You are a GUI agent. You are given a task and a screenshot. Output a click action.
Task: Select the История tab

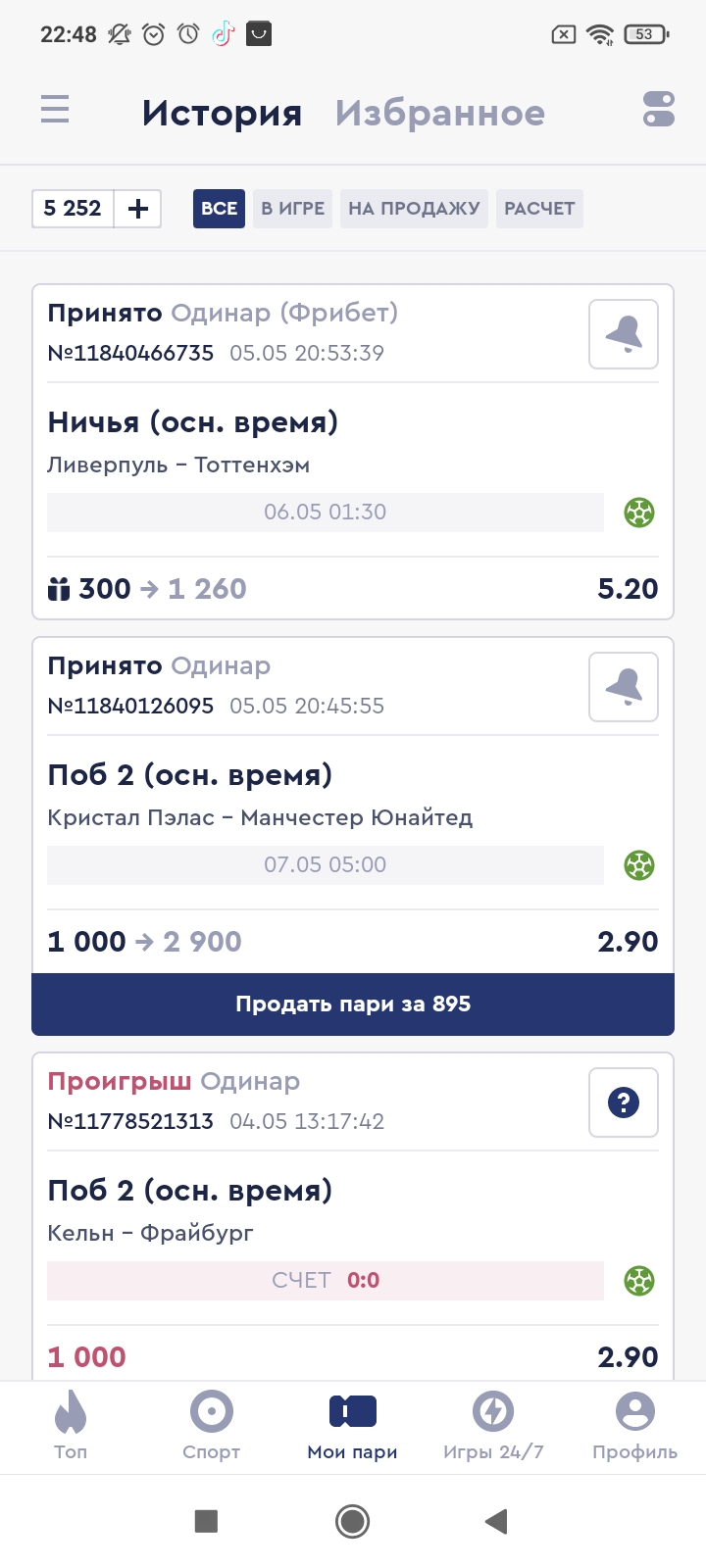point(222,114)
